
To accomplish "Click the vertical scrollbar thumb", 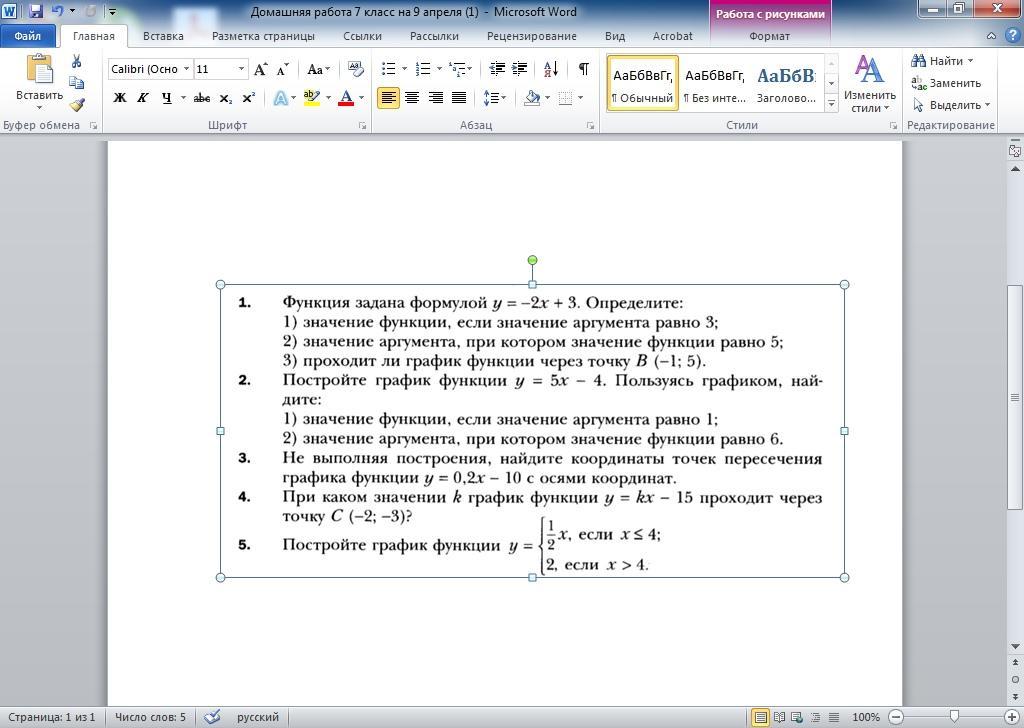I will (x=1015, y=397).
